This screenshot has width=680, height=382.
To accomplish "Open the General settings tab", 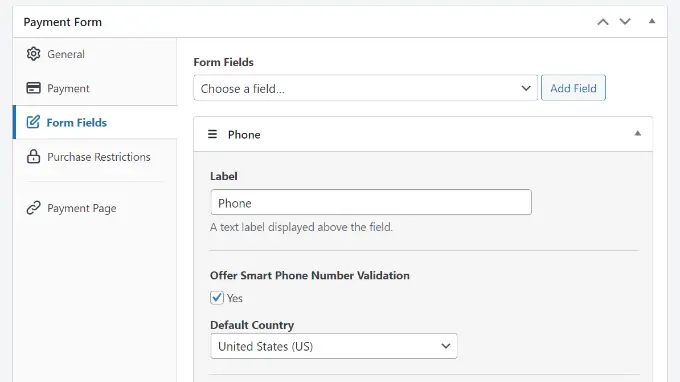I will click(x=95, y=54).
